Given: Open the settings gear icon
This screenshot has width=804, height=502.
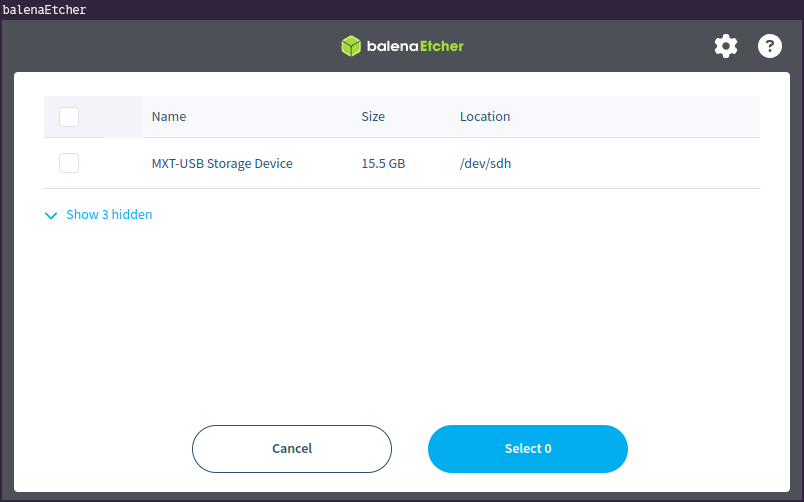Looking at the screenshot, I should click(x=725, y=46).
